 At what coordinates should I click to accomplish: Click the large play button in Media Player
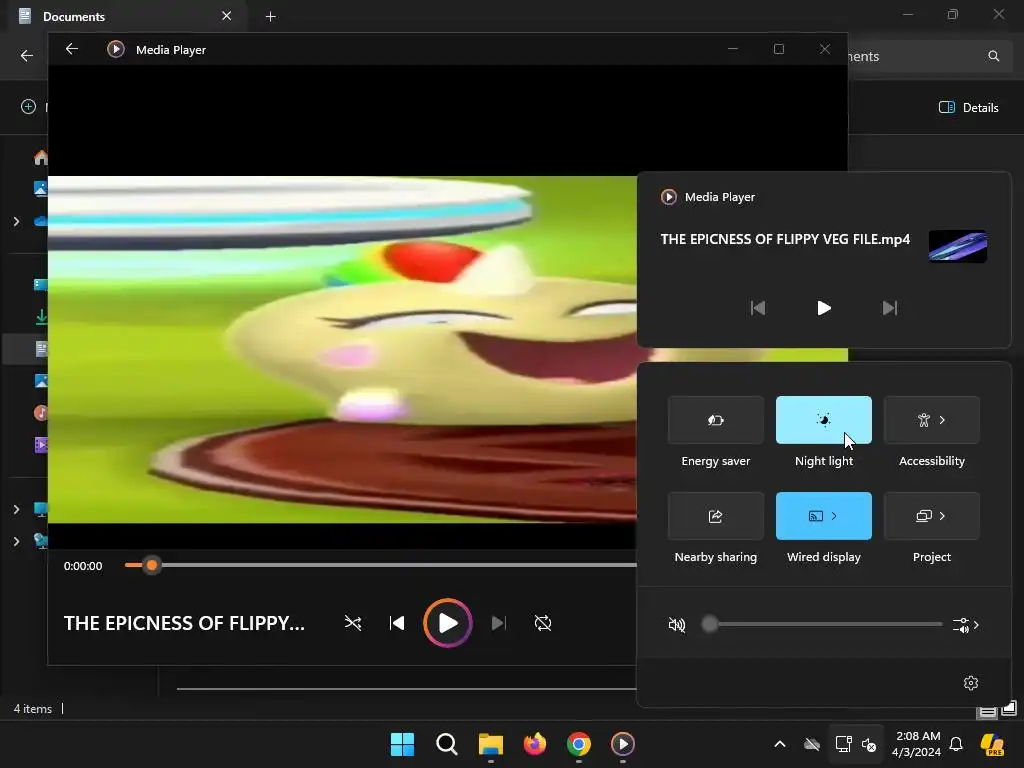pos(447,623)
